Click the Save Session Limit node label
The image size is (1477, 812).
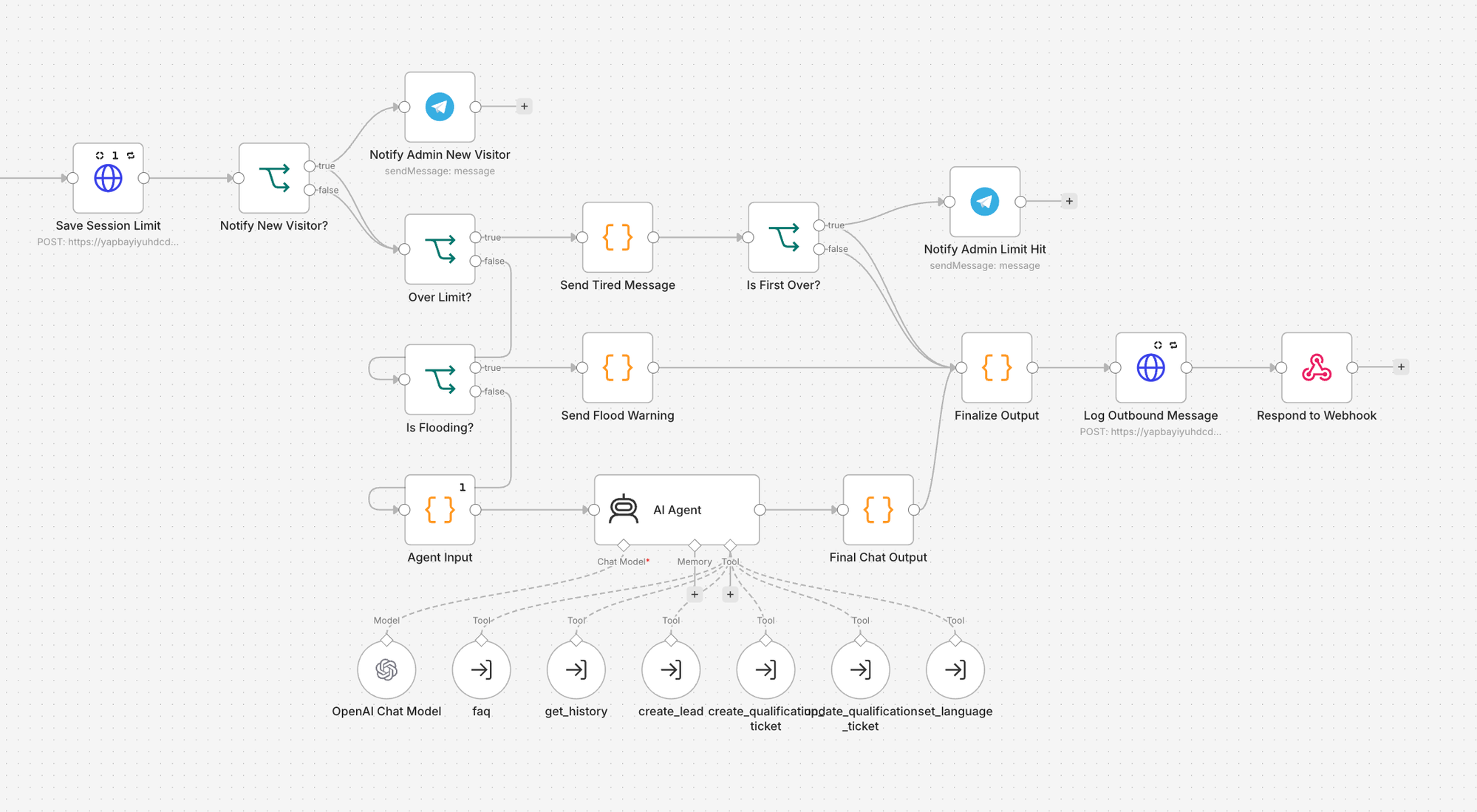pos(108,225)
